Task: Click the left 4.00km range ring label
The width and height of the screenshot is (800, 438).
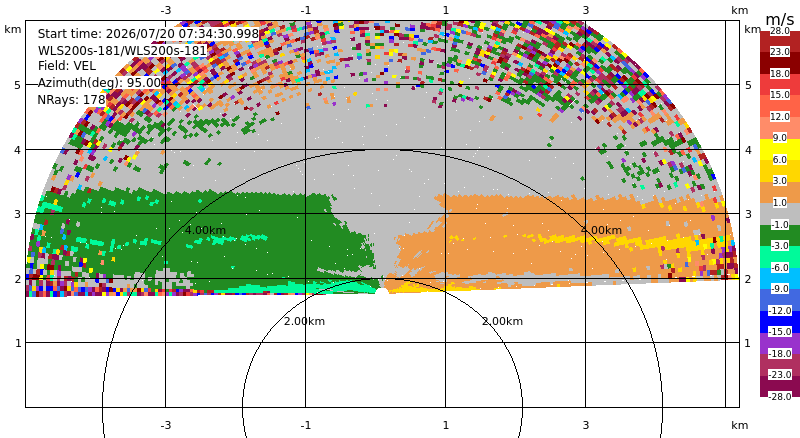Action: coord(205,230)
